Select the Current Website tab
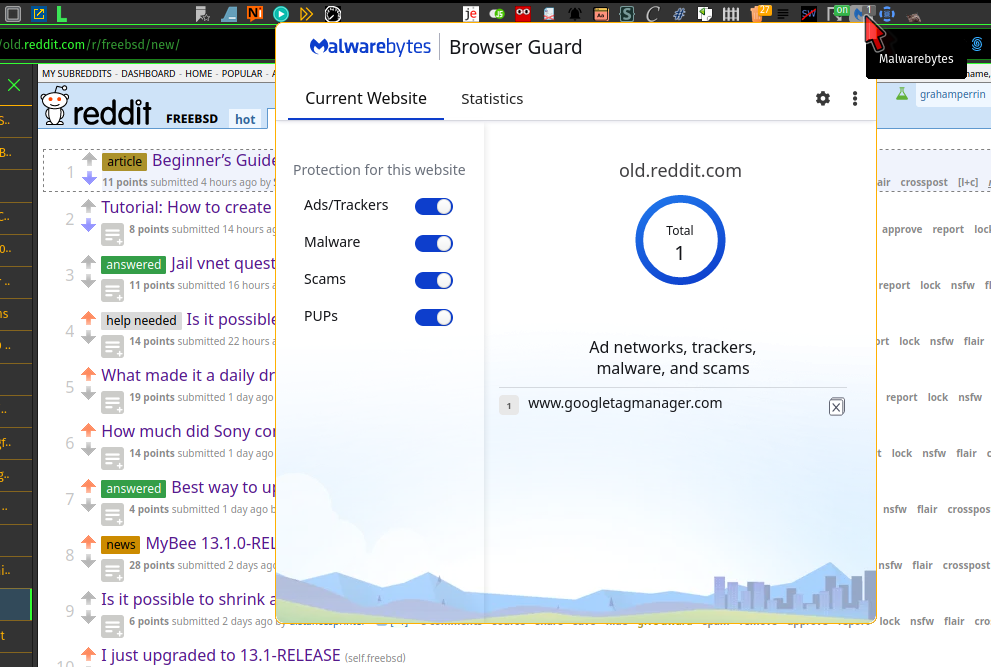 [x=366, y=99]
